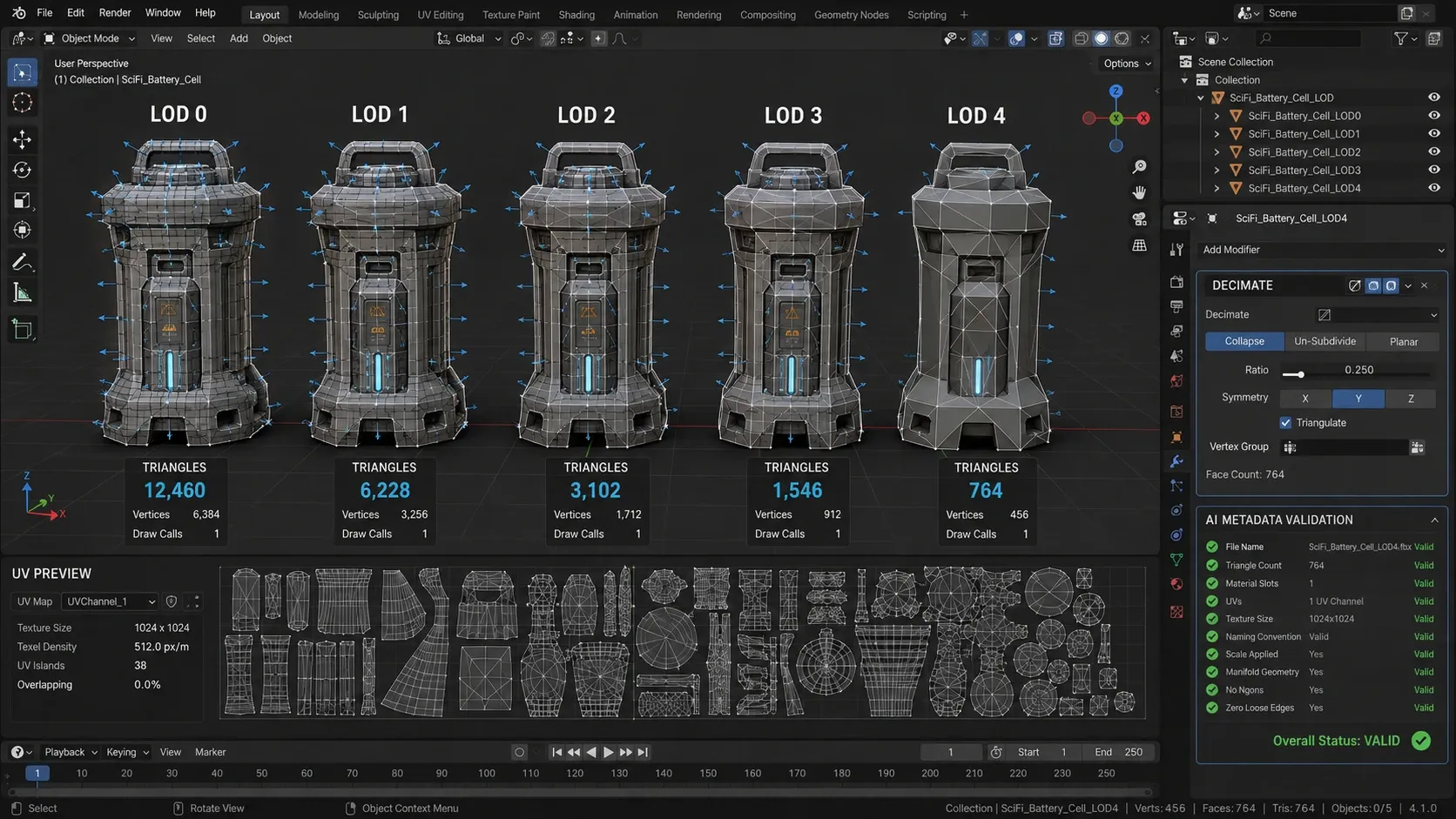Select the Annotate pencil tool
This screenshot has height=819, width=1456.
coord(23,262)
